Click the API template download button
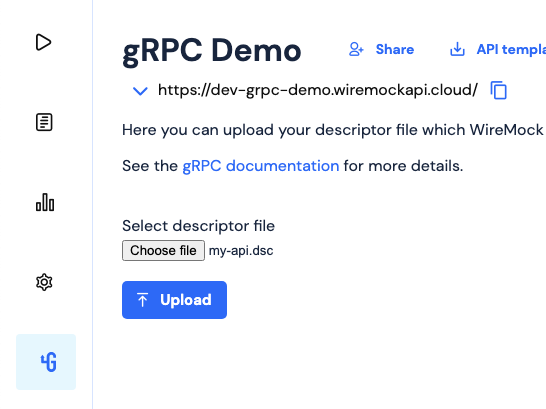546x409 pixels. (x=498, y=49)
